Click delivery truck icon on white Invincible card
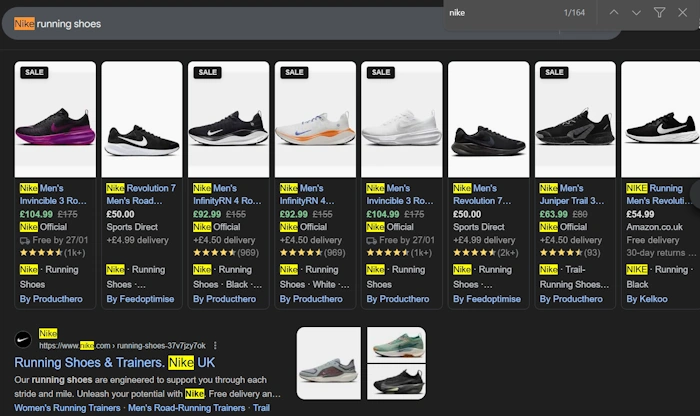Image resolution: width=700 pixels, height=416 pixels. click(371, 241)
